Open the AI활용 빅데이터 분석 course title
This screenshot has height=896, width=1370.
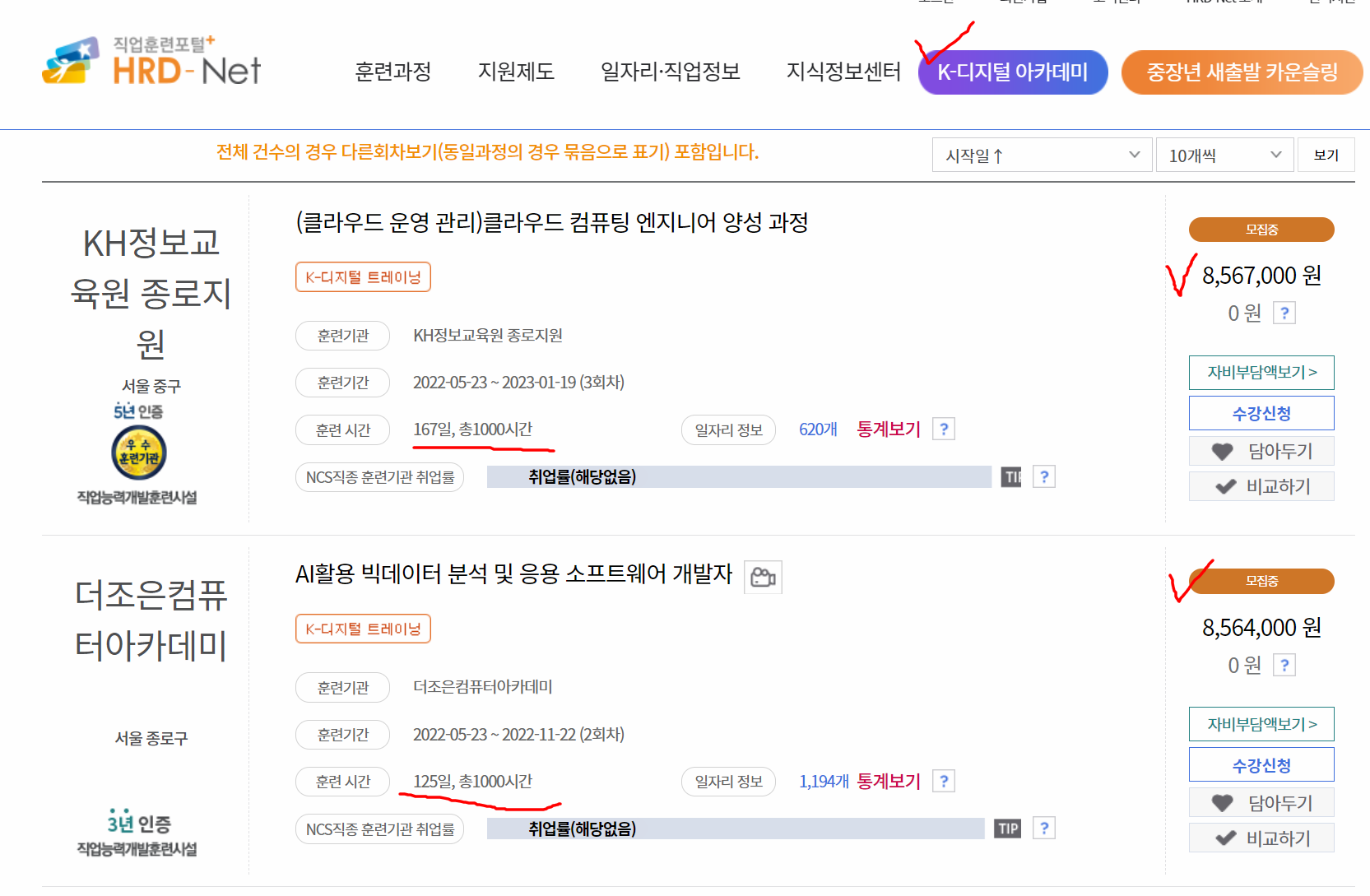(x=513, y=574)
